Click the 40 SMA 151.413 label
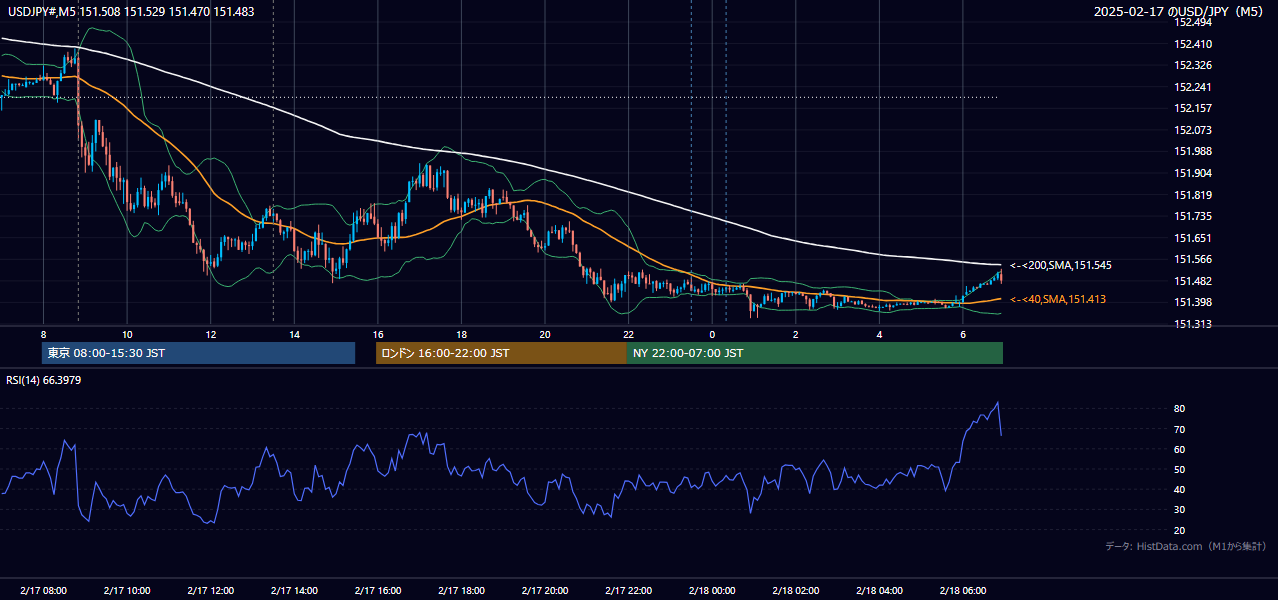 (1058, 299)
